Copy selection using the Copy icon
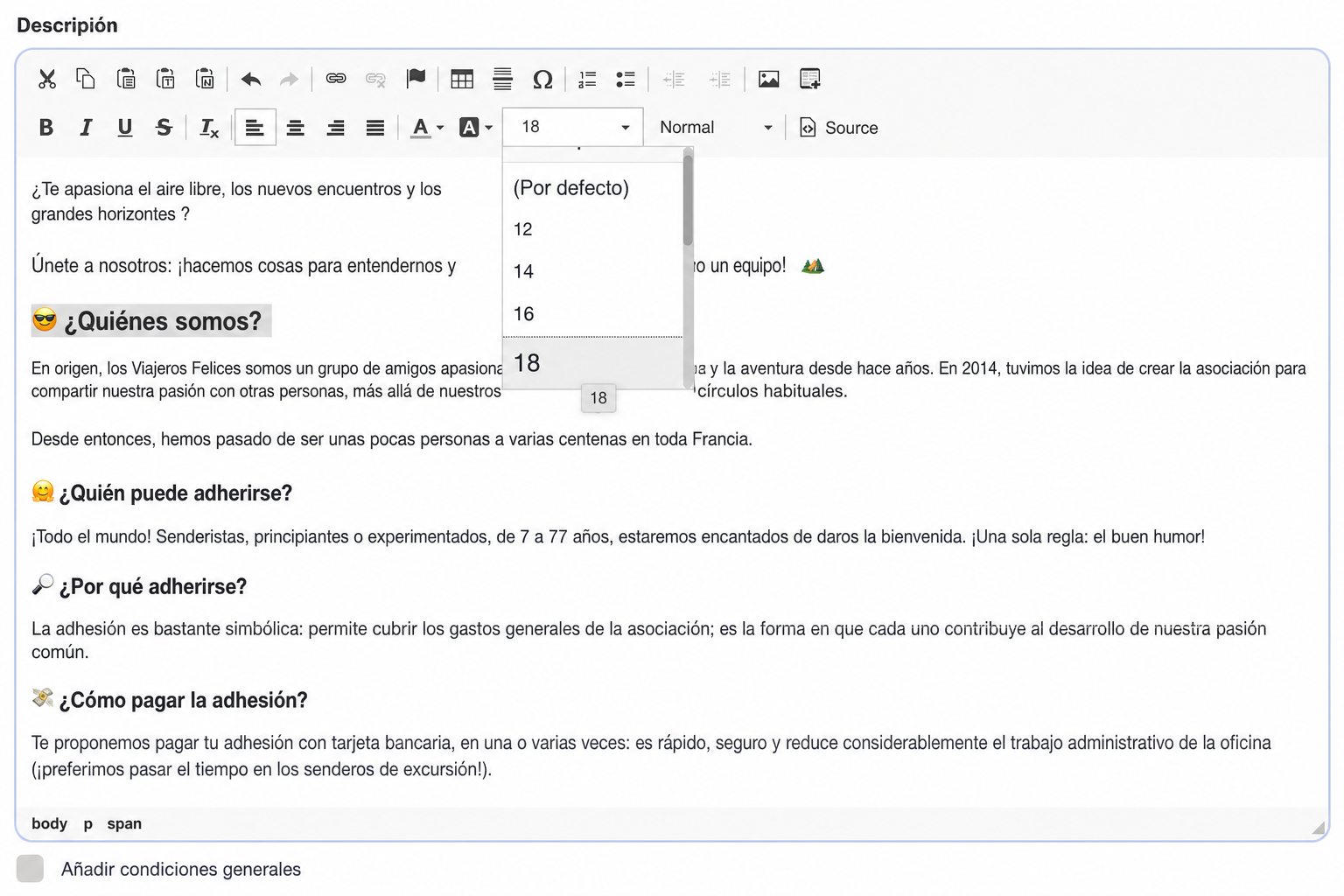The width and height of the screenshot is (1344, 896). pos(86,80)
